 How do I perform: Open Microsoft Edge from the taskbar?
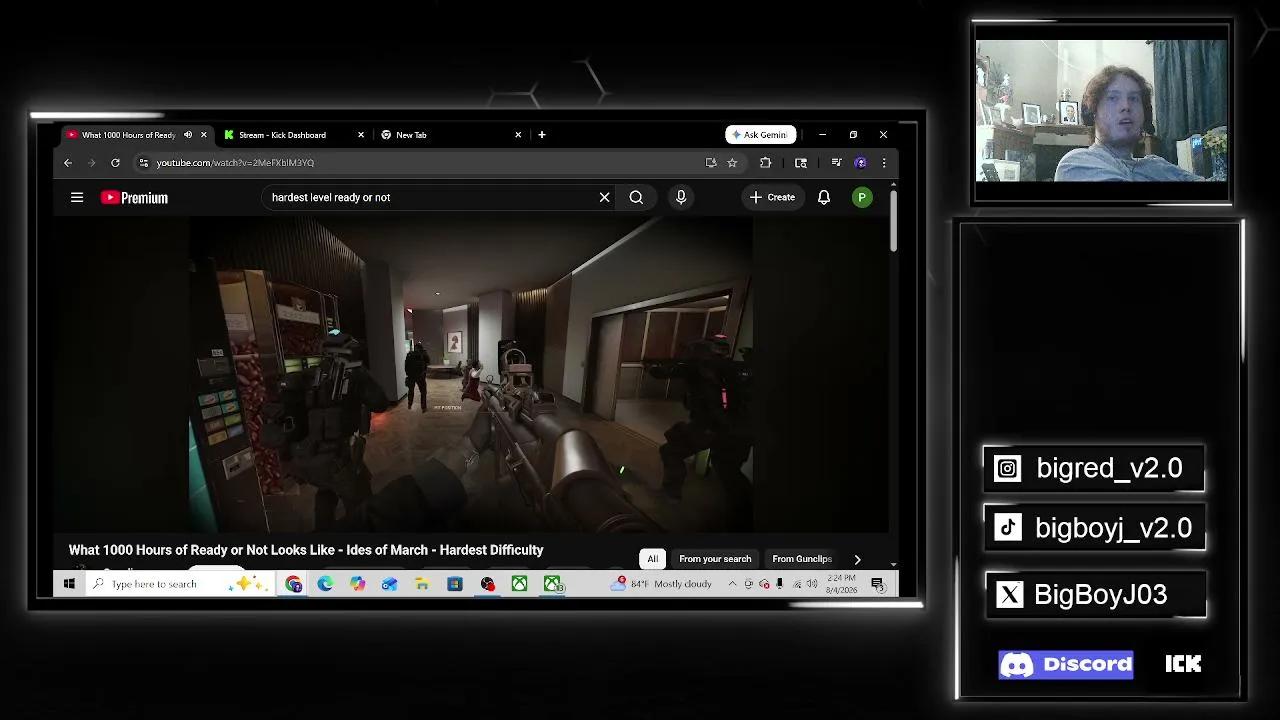pyautogui.click(x=325, y=584)
